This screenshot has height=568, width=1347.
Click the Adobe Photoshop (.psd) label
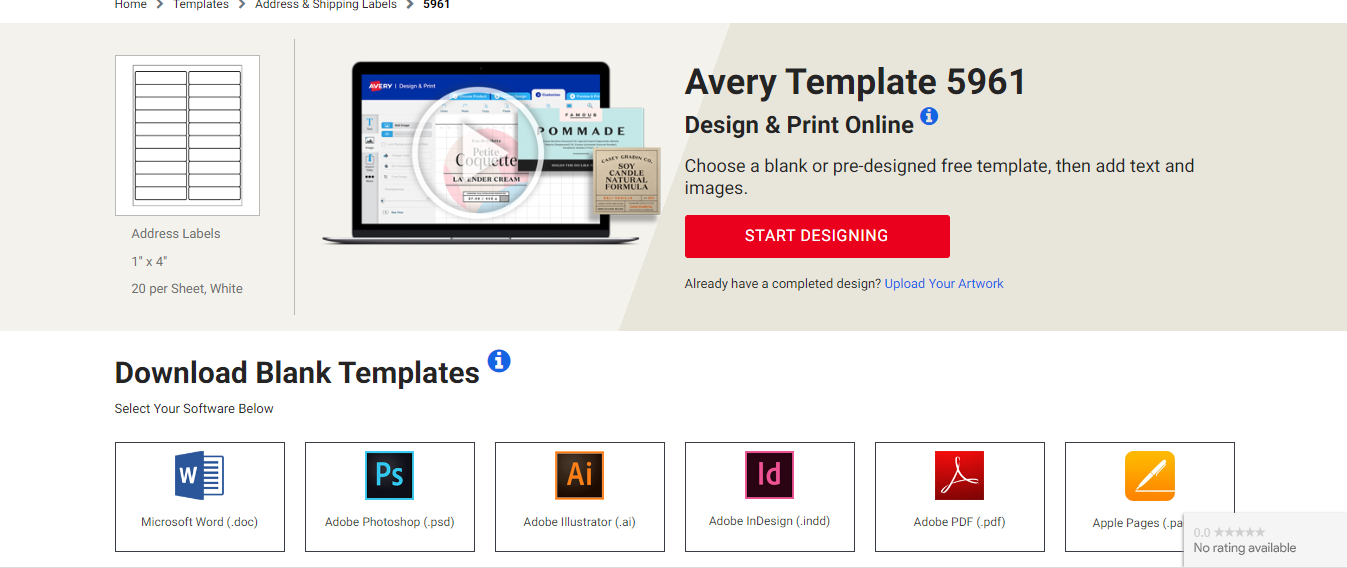(389, 522)
